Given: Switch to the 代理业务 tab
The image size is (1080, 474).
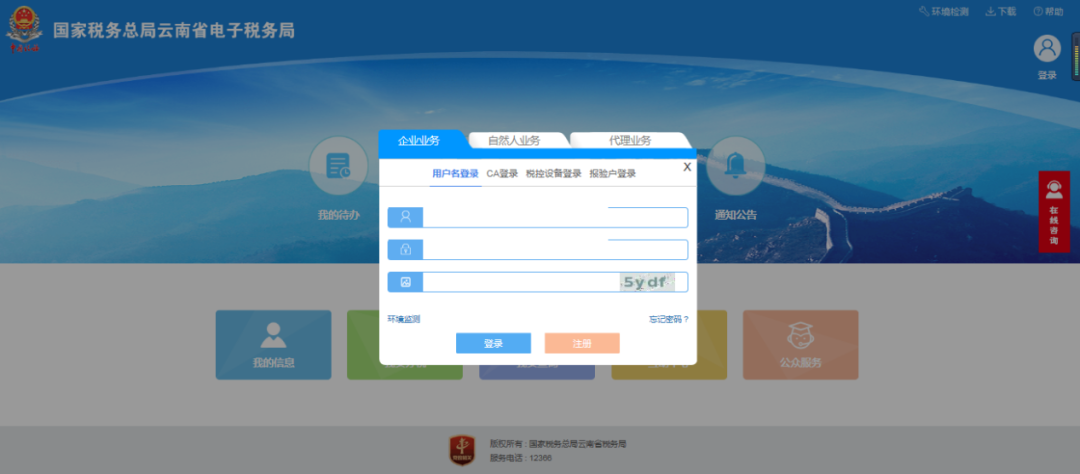Looking at the screenshot, I should (x=629, y=140).
